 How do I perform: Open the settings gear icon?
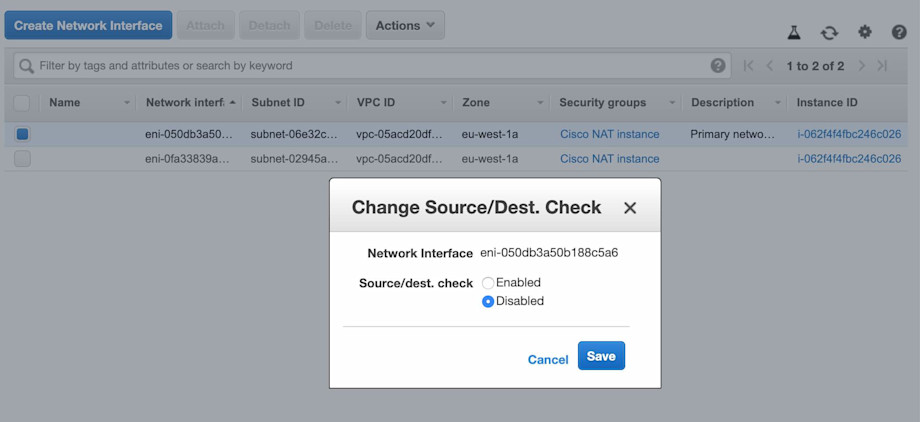[x=865, y=32]
